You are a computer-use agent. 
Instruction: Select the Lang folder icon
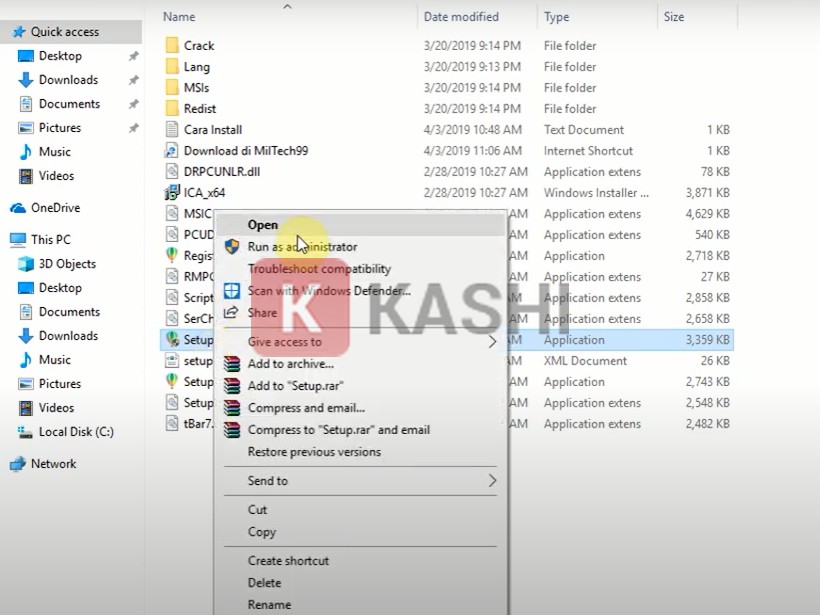172,67
